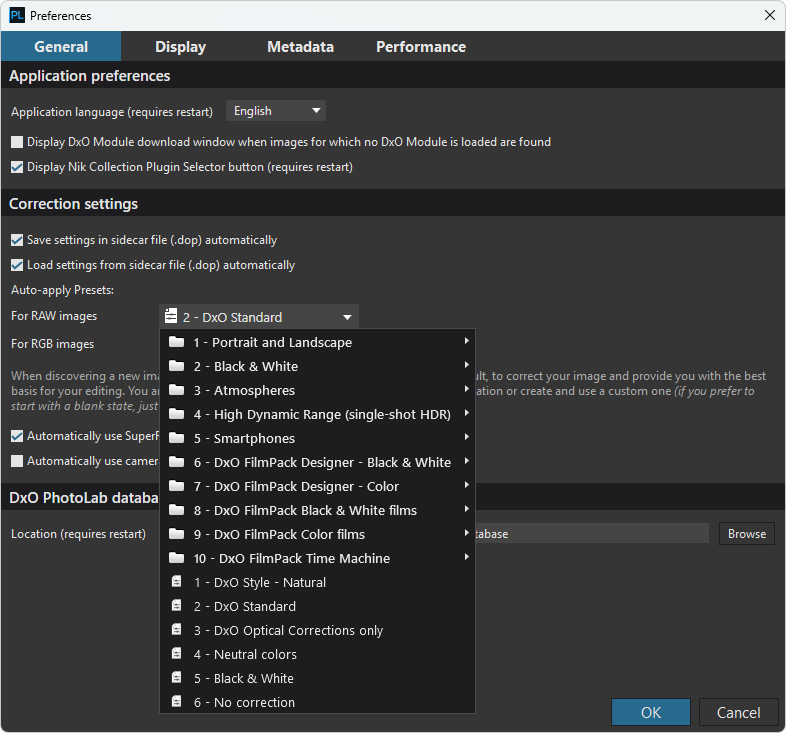
Task: Open 5 - Smartphones preset folder
Action: (317, 438)
